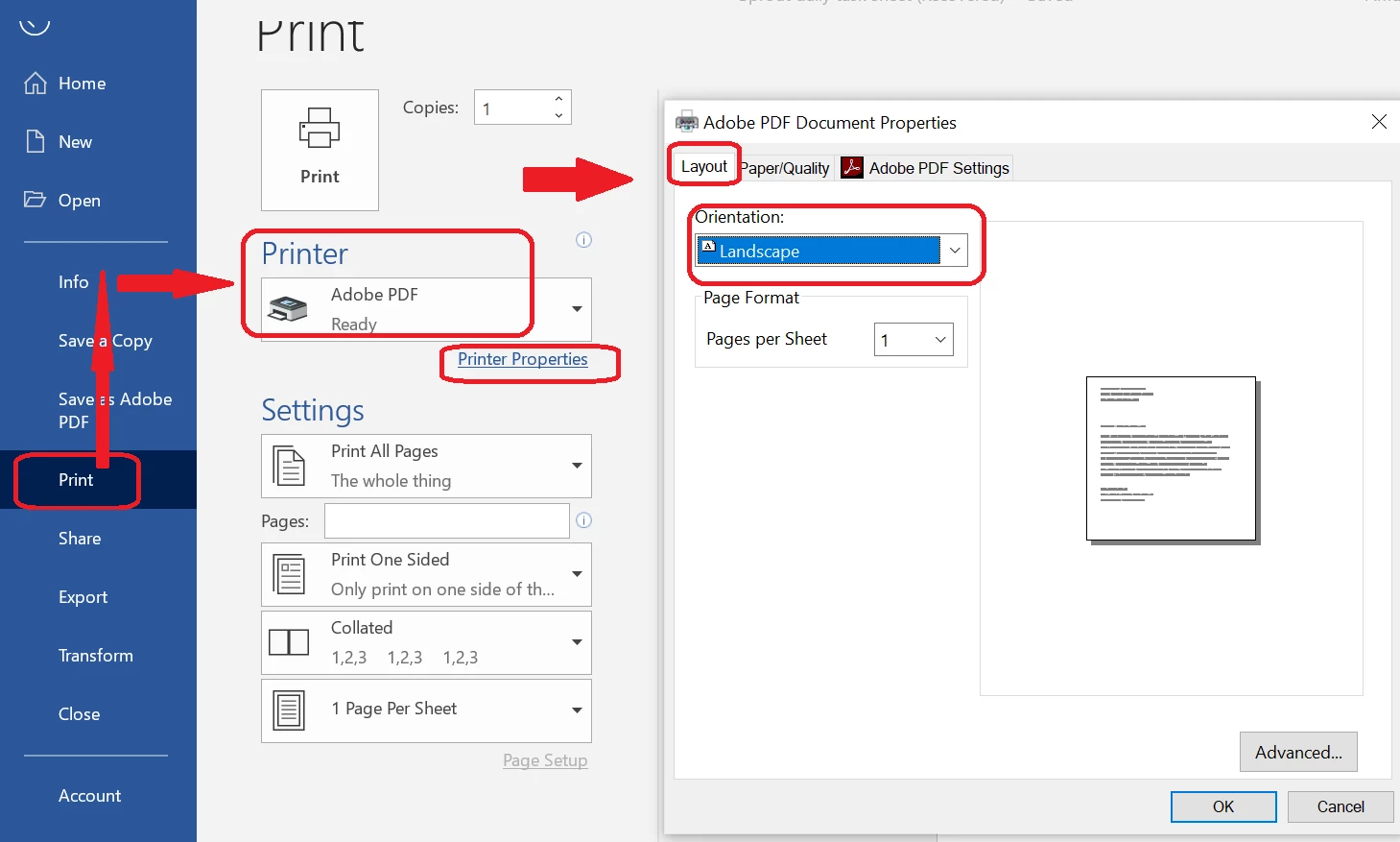Decrease copies with down arrow
This screenshot has width=1400, height=842.
[x=558, y=115]
